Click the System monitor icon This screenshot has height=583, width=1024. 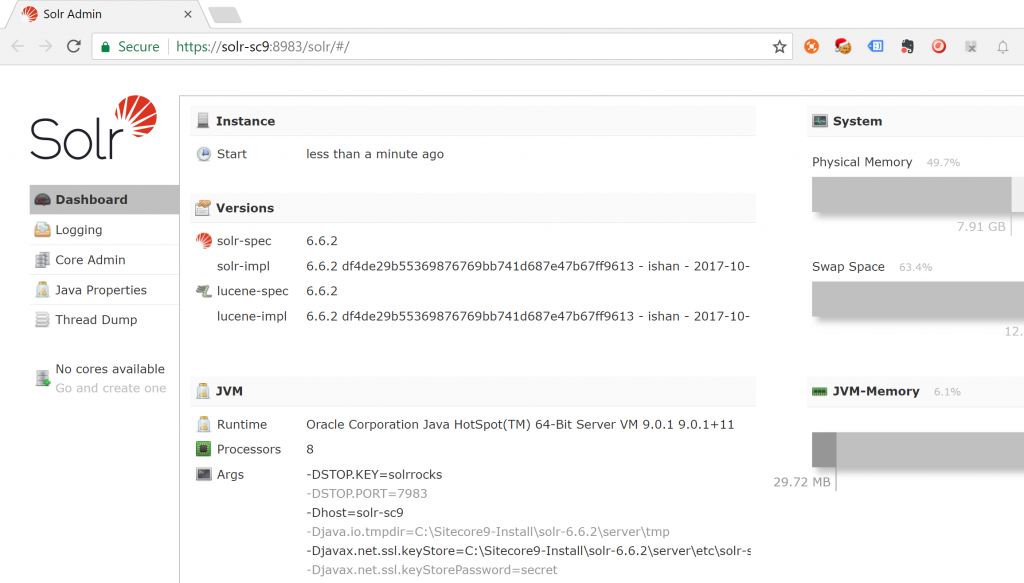tap(820, 121)
